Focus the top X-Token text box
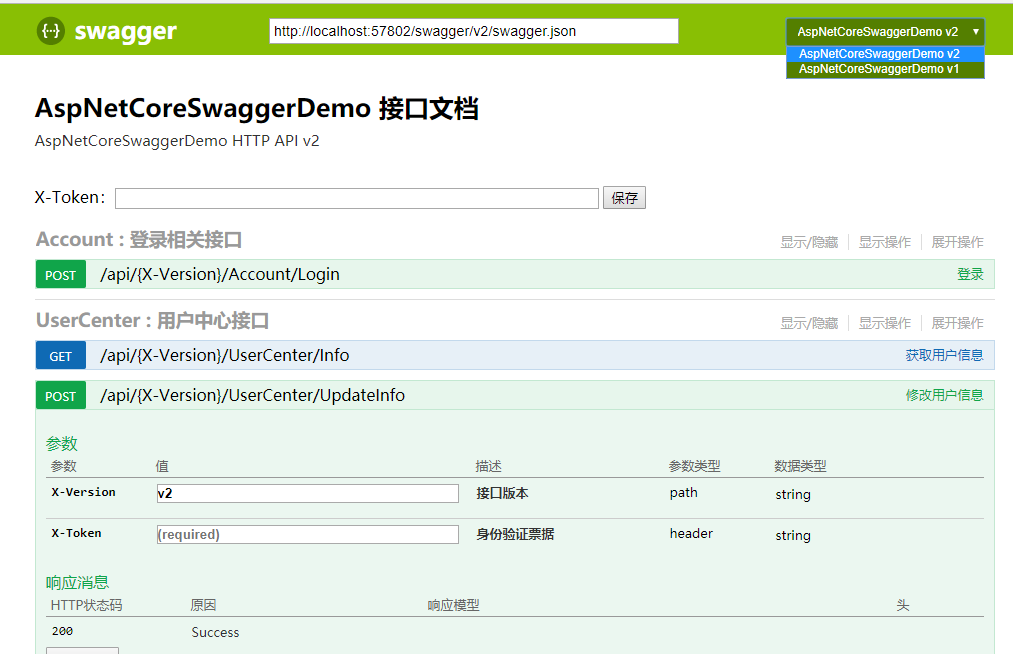This screenshot has width=1013, height=654. pyautogui.click(x=357, y=198)
